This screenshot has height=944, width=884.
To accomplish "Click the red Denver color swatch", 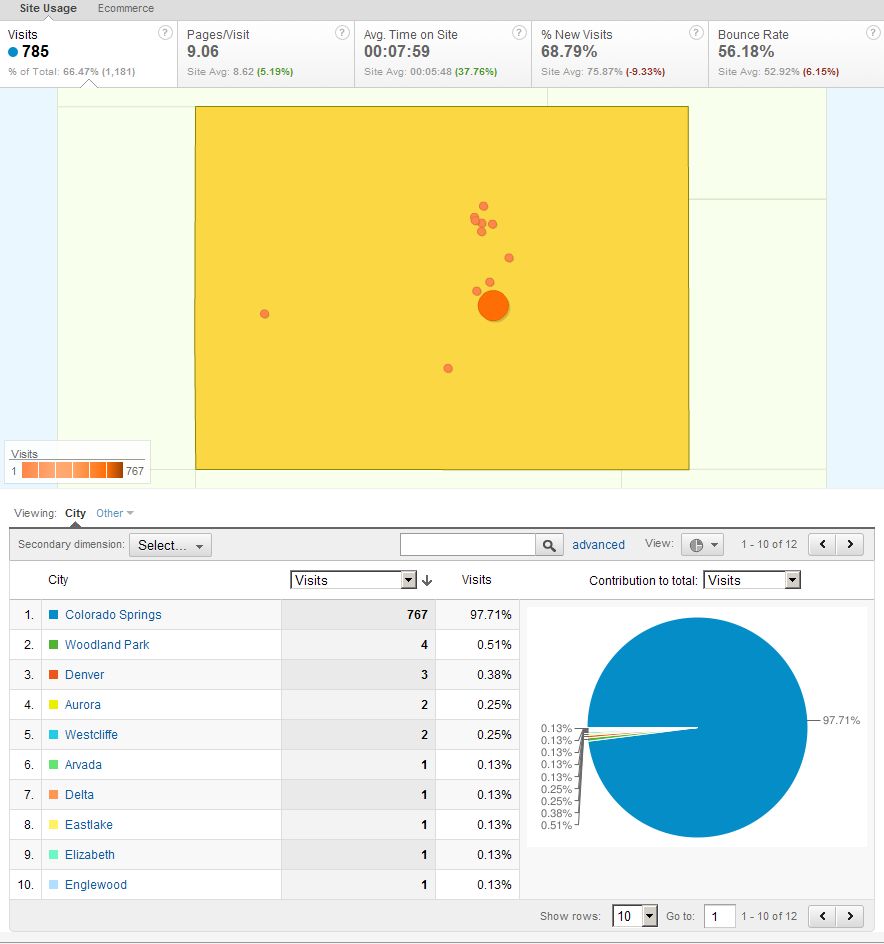I will (x=54, y=675).
